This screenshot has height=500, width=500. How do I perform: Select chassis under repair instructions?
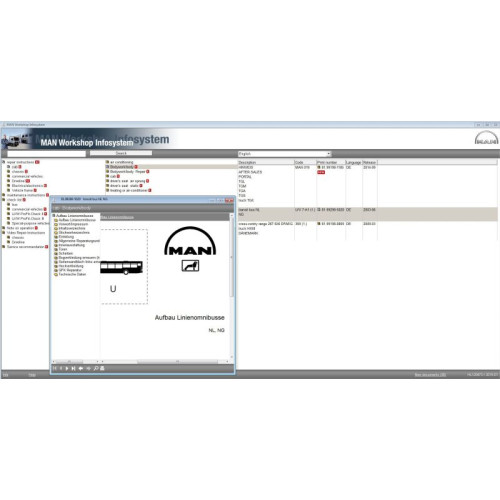tap(18, 171)
